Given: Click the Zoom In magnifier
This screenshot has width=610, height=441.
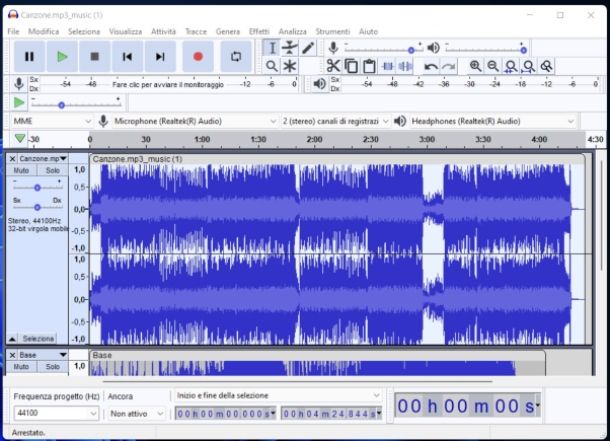Looking at the screenshot, I should tap(475, 66).
